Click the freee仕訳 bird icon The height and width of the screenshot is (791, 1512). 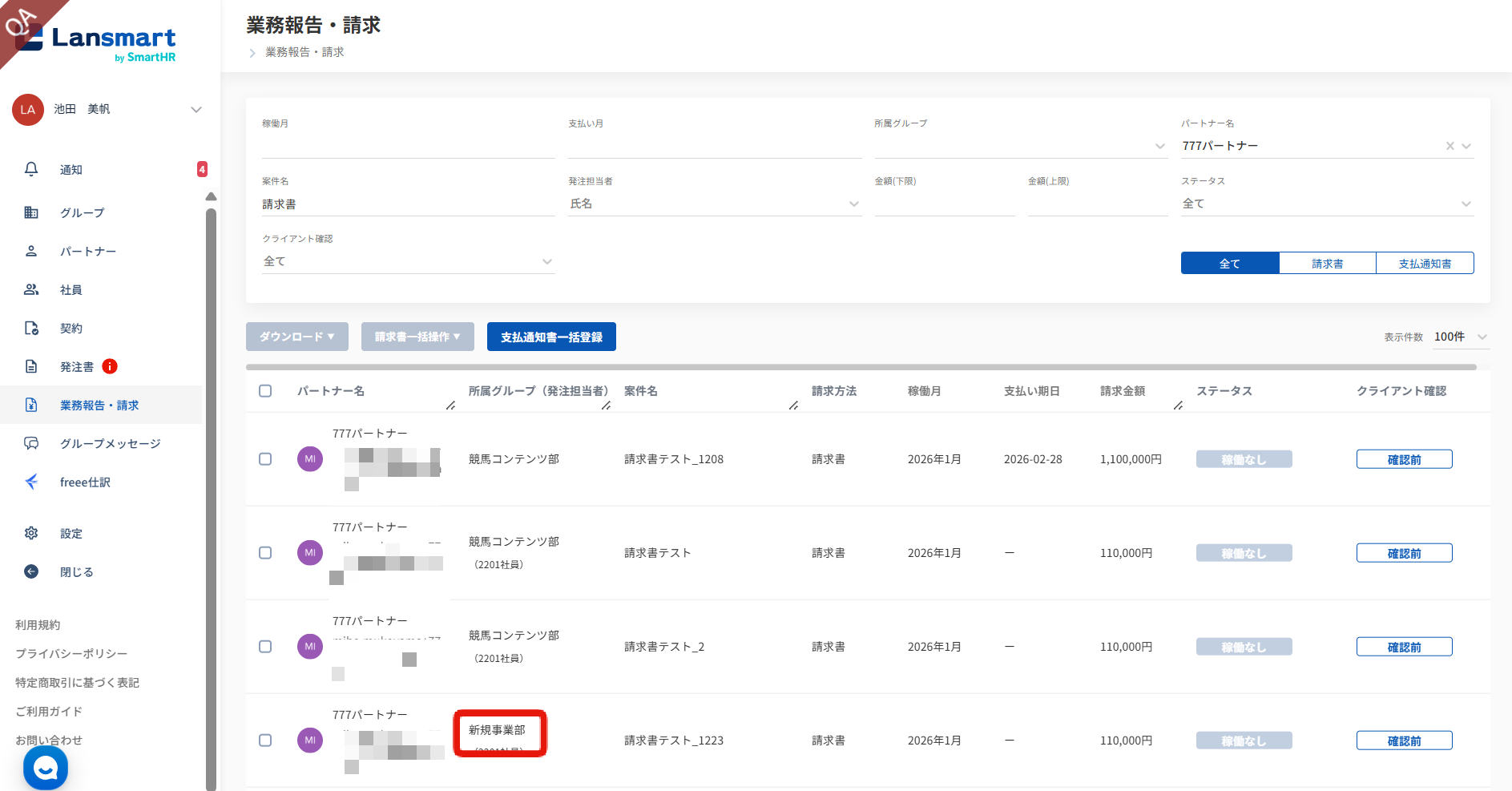[31, 482]
